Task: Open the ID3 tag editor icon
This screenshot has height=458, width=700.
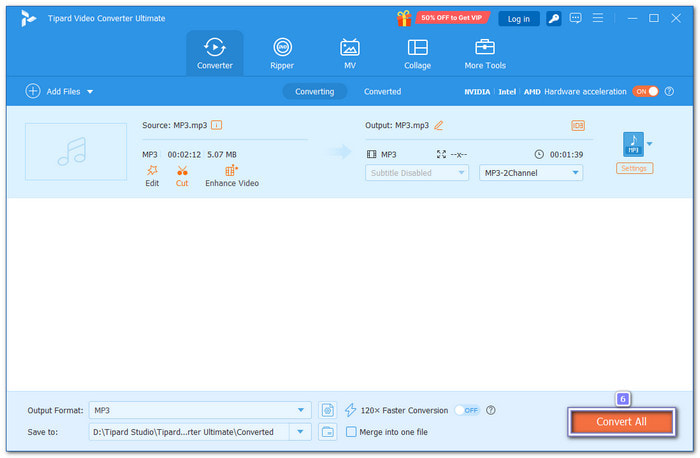Action: pyautogui.click(x=577, y=125)
